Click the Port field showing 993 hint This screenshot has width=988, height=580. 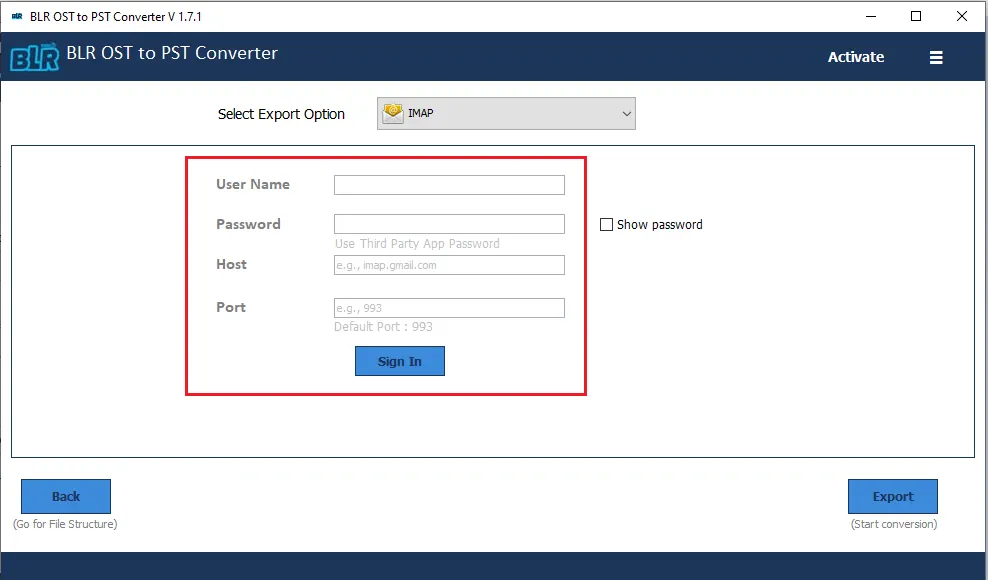click(448, 307)
